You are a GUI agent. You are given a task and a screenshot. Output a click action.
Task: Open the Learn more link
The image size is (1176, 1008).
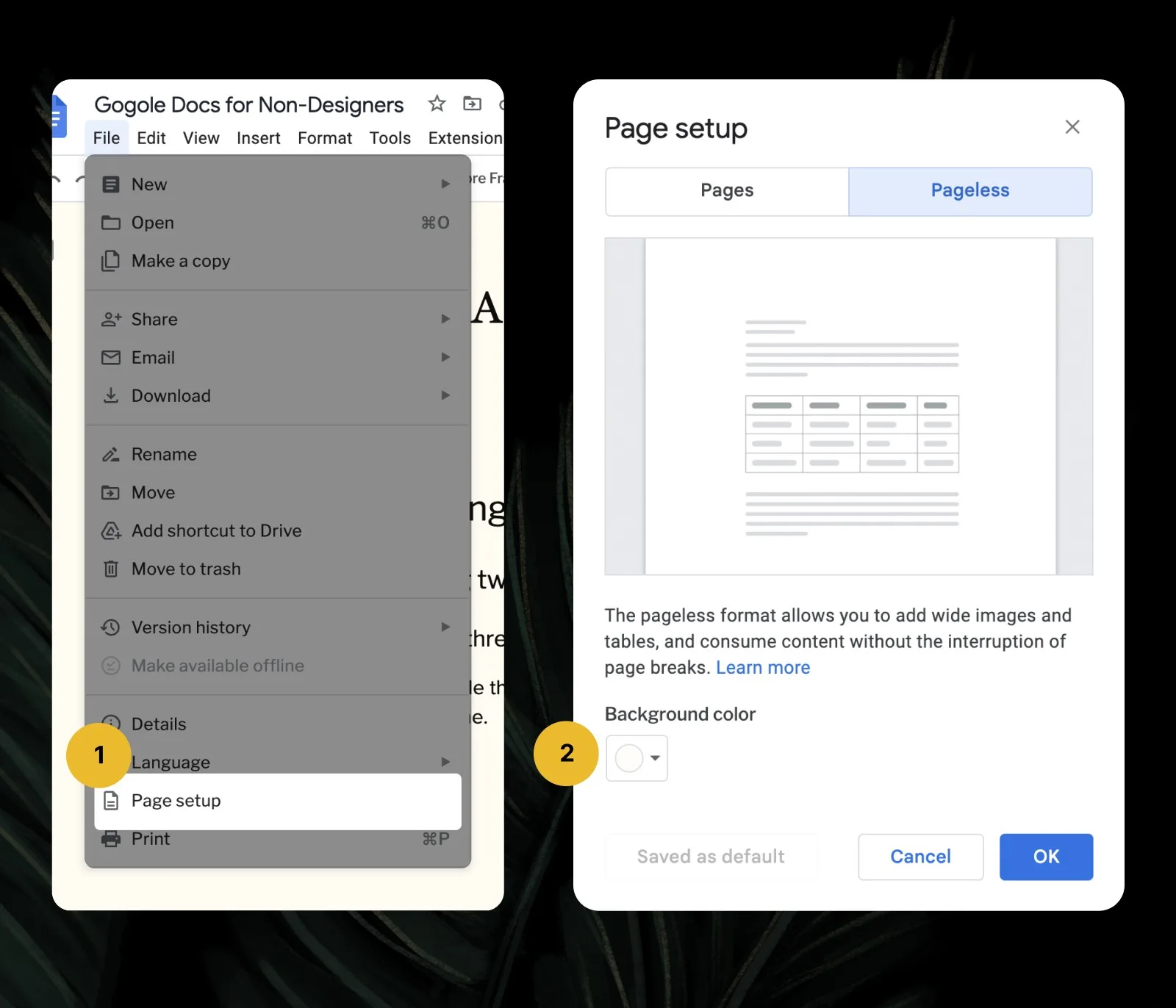tap(762, 668)
